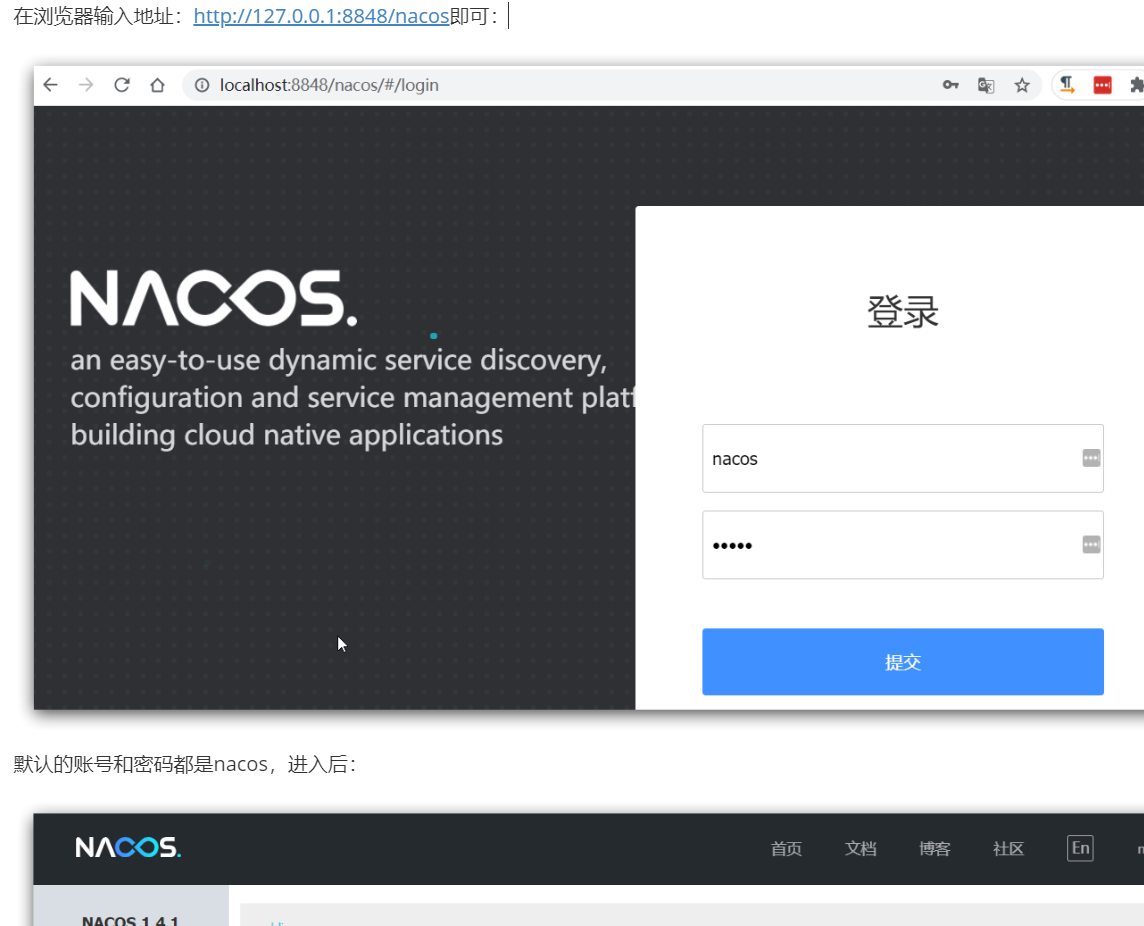Viewport: 1144px width, 926px height.
Task: Click the browser forward arrow
Action: 86,85
